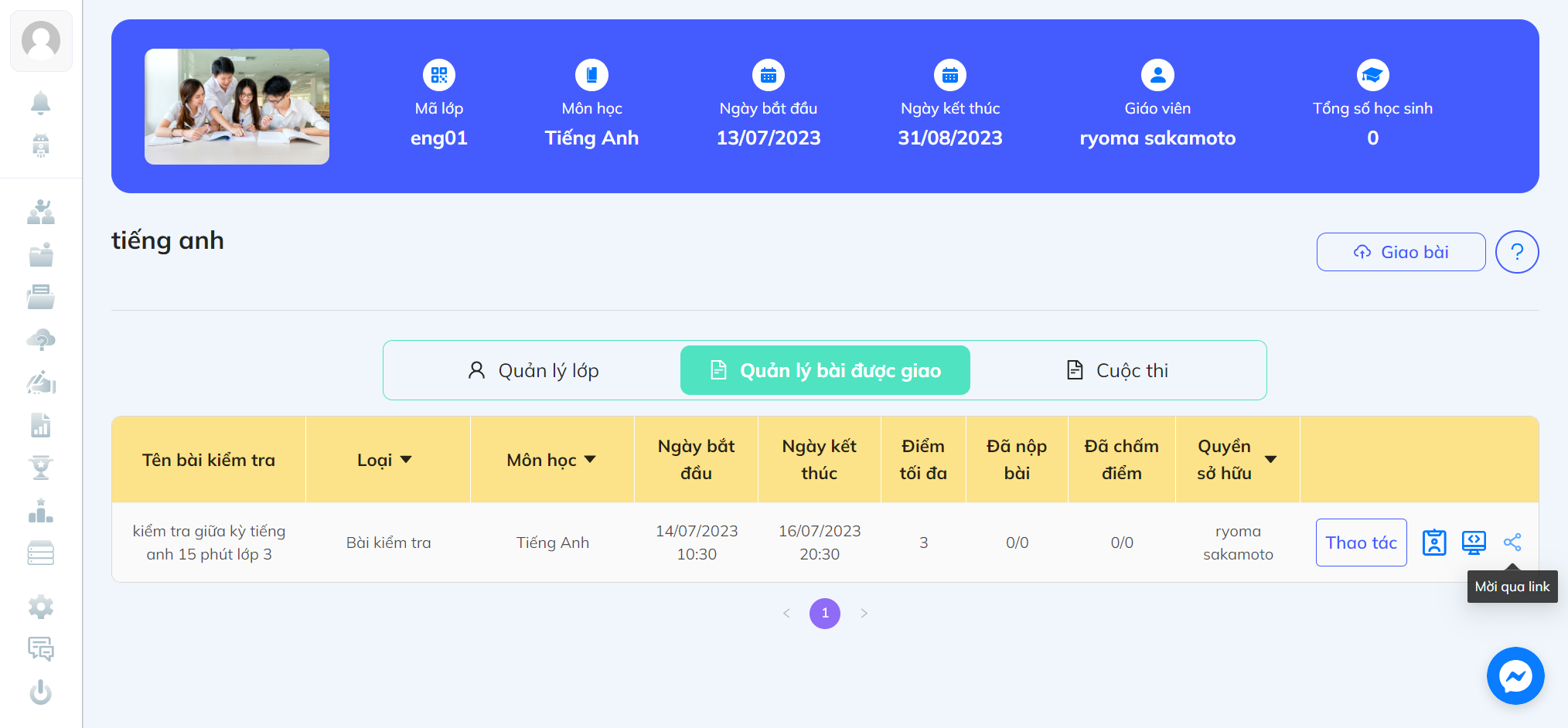Open the server storage sidebar icon
The width and height of the screenshot is (1568, 728).
click(x=41, y=553)
